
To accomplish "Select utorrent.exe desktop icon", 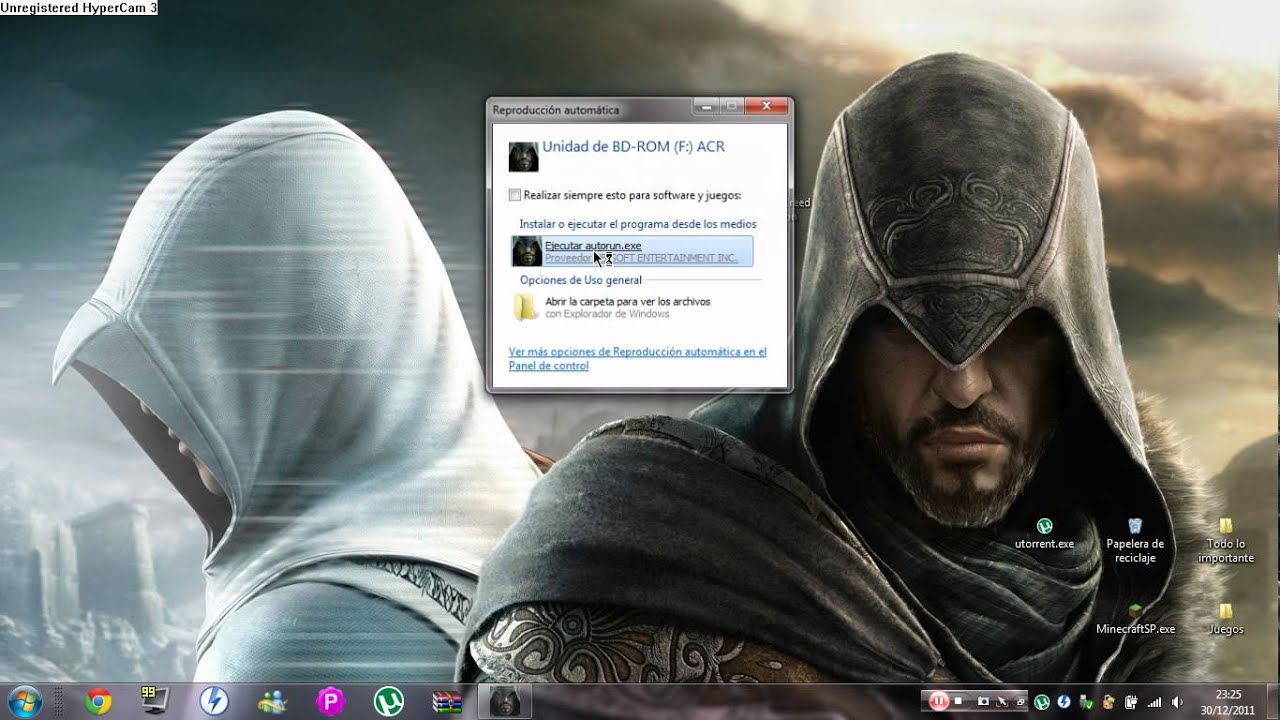I will (x=1044, y=534).
